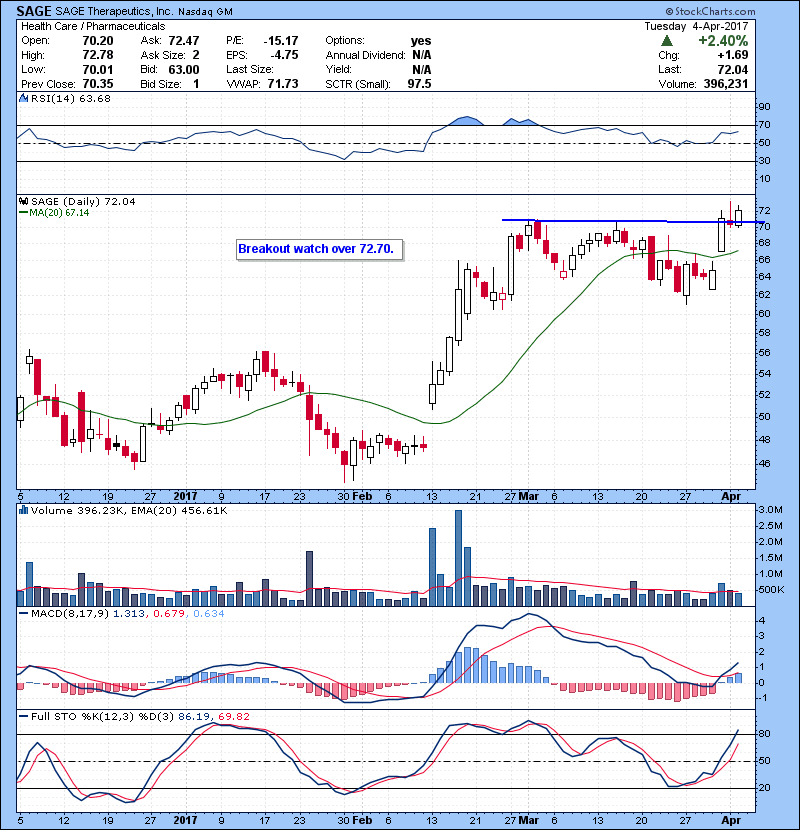800x830 pixels.
Task: Click the SAGE (Daily) 72.04 chart label
Action: coord(83,201)
